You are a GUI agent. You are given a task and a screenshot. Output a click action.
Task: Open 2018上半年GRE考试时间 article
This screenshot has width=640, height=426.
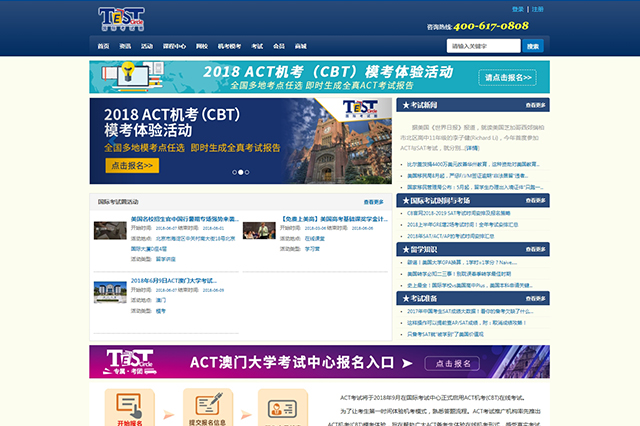pyautogui.click(x=462, y=224)
